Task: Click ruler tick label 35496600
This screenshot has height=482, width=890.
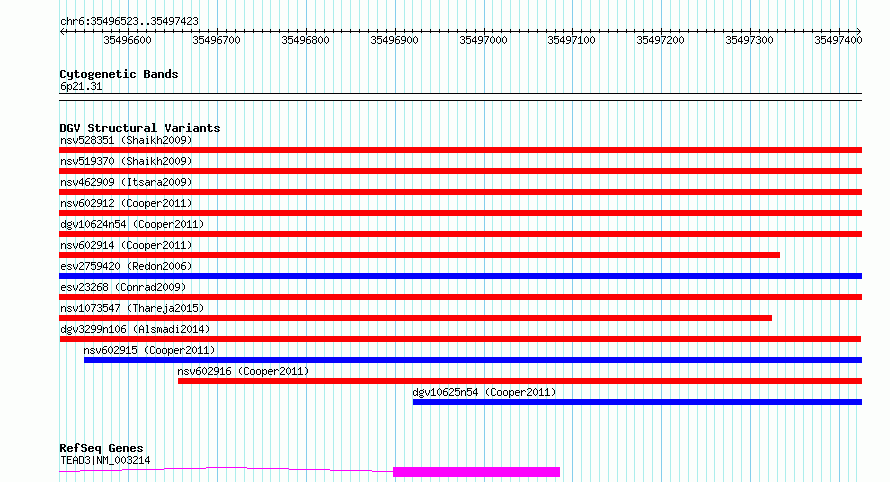Action: (x=127, y=40)
